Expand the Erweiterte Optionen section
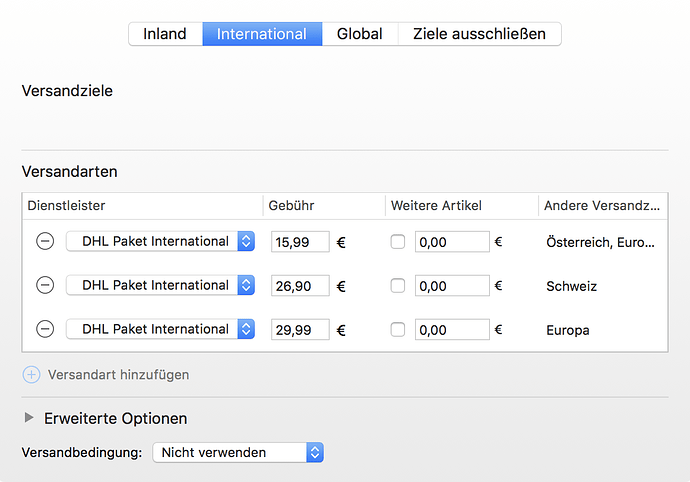The image size is (690, 482). [x=29, y=418]
